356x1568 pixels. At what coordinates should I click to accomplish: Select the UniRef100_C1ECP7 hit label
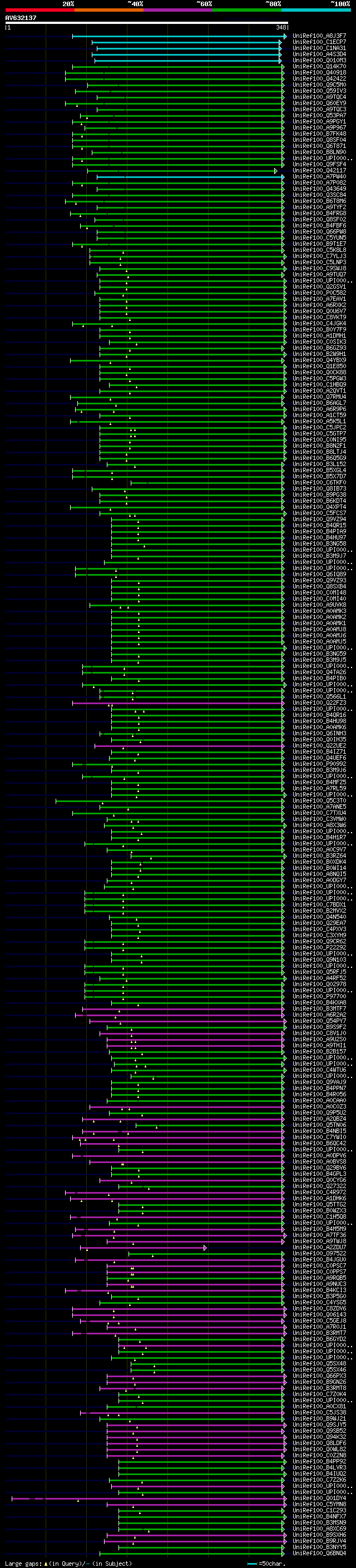click(x=319, y=42)
